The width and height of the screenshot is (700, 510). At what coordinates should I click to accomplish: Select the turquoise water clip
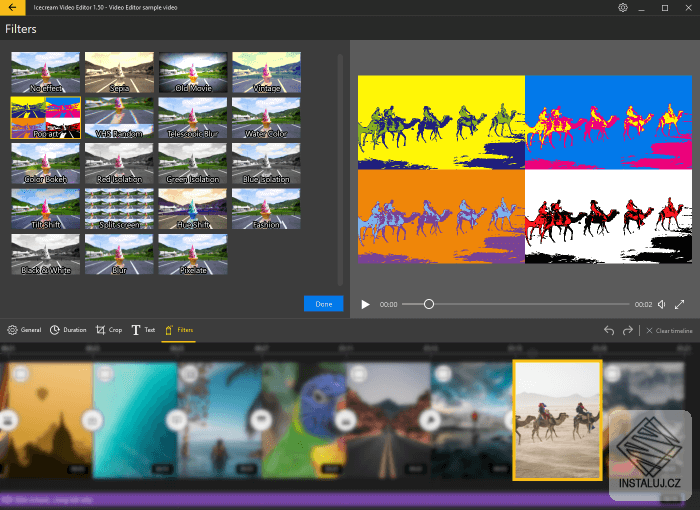135,420
